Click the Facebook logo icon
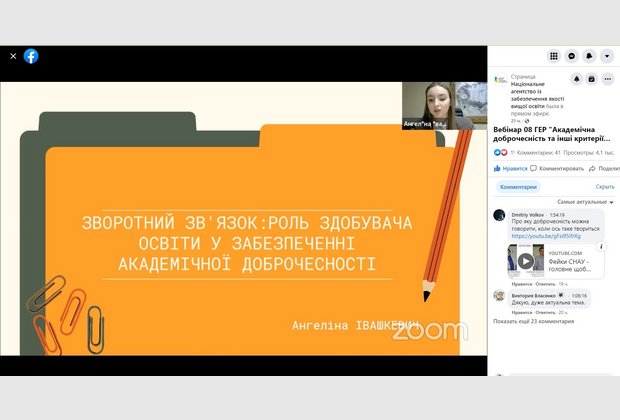The width and height of the screenshot is (620, 420). (x=31, y=56)
